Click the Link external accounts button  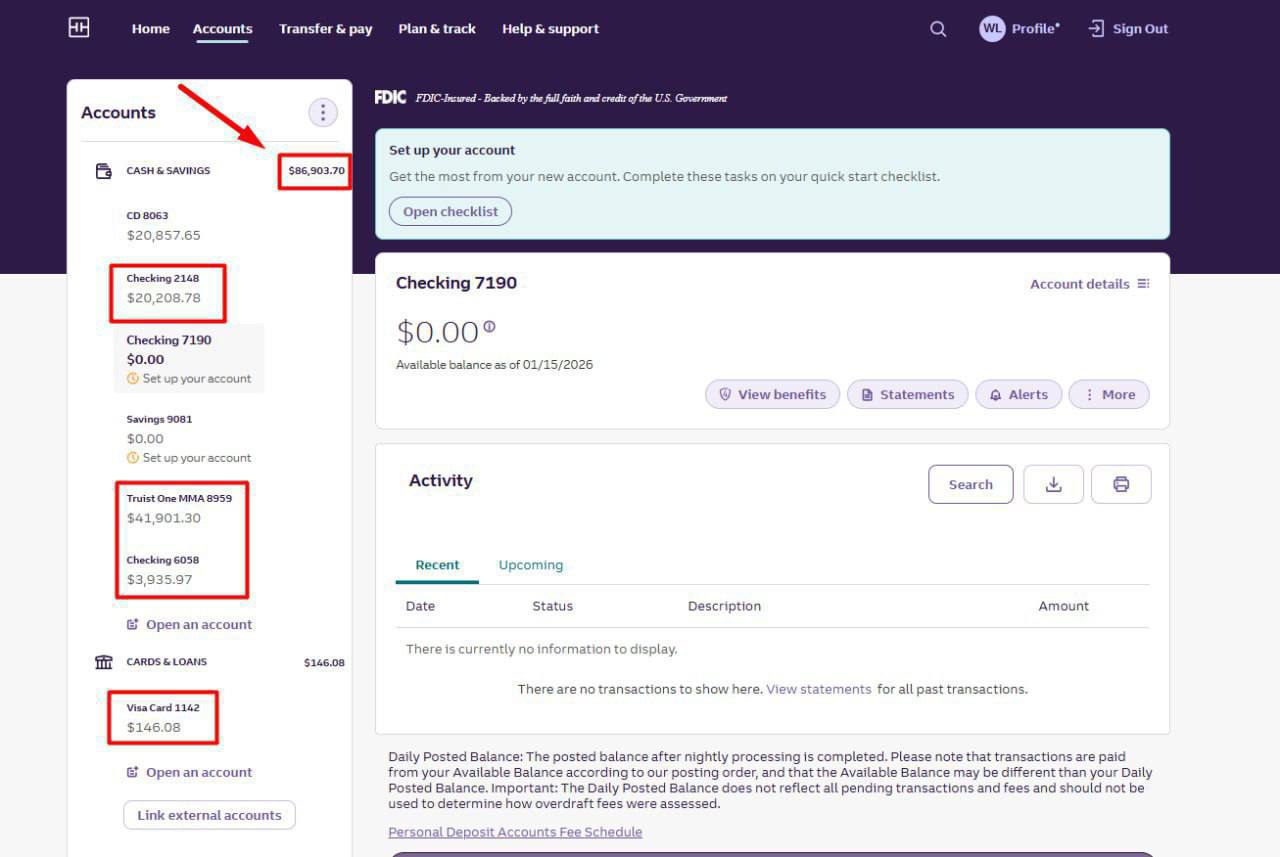click(x=209, y=815)
